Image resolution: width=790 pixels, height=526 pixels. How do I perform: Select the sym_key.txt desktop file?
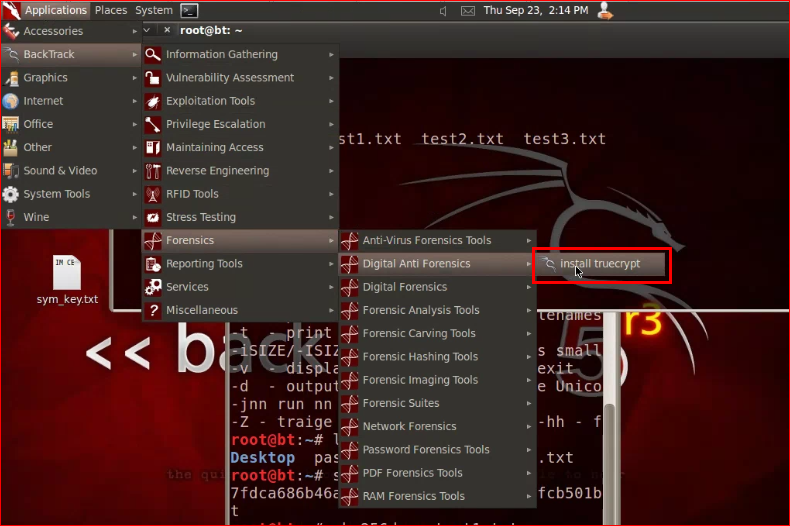point(67,280)
